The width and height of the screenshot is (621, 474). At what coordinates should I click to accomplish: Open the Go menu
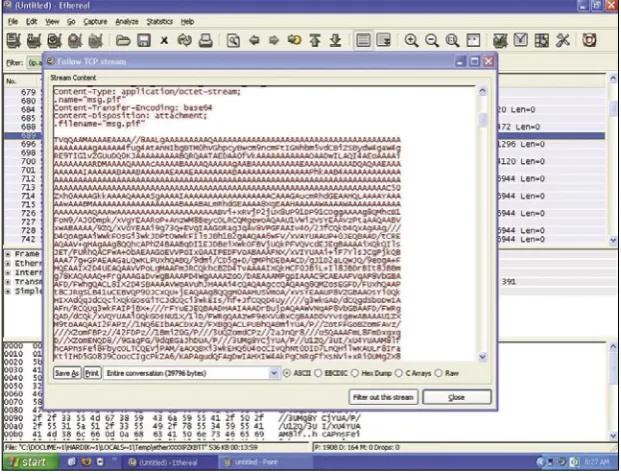coord(71,22)
